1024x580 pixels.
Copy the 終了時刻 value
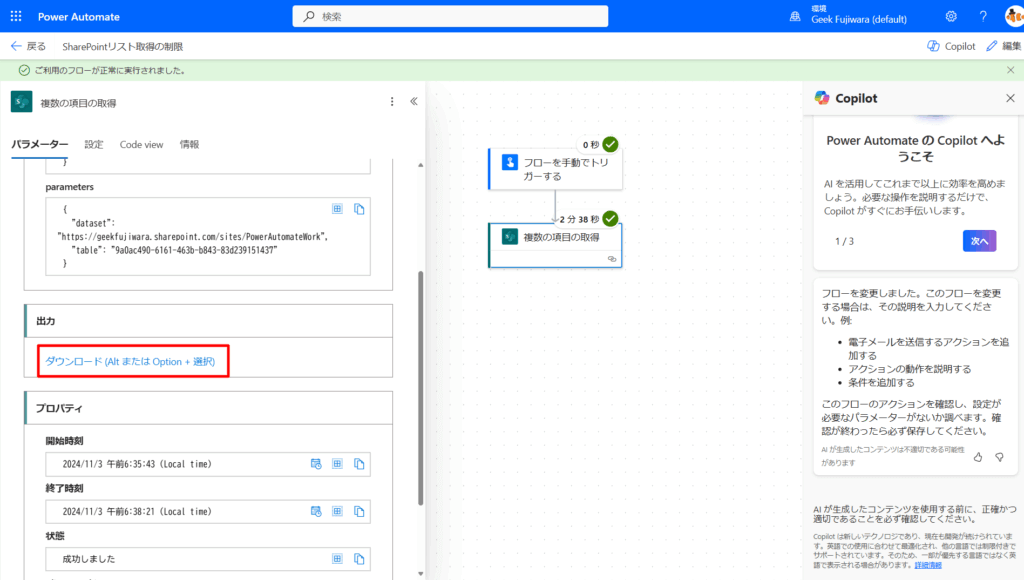click(359, 511)
